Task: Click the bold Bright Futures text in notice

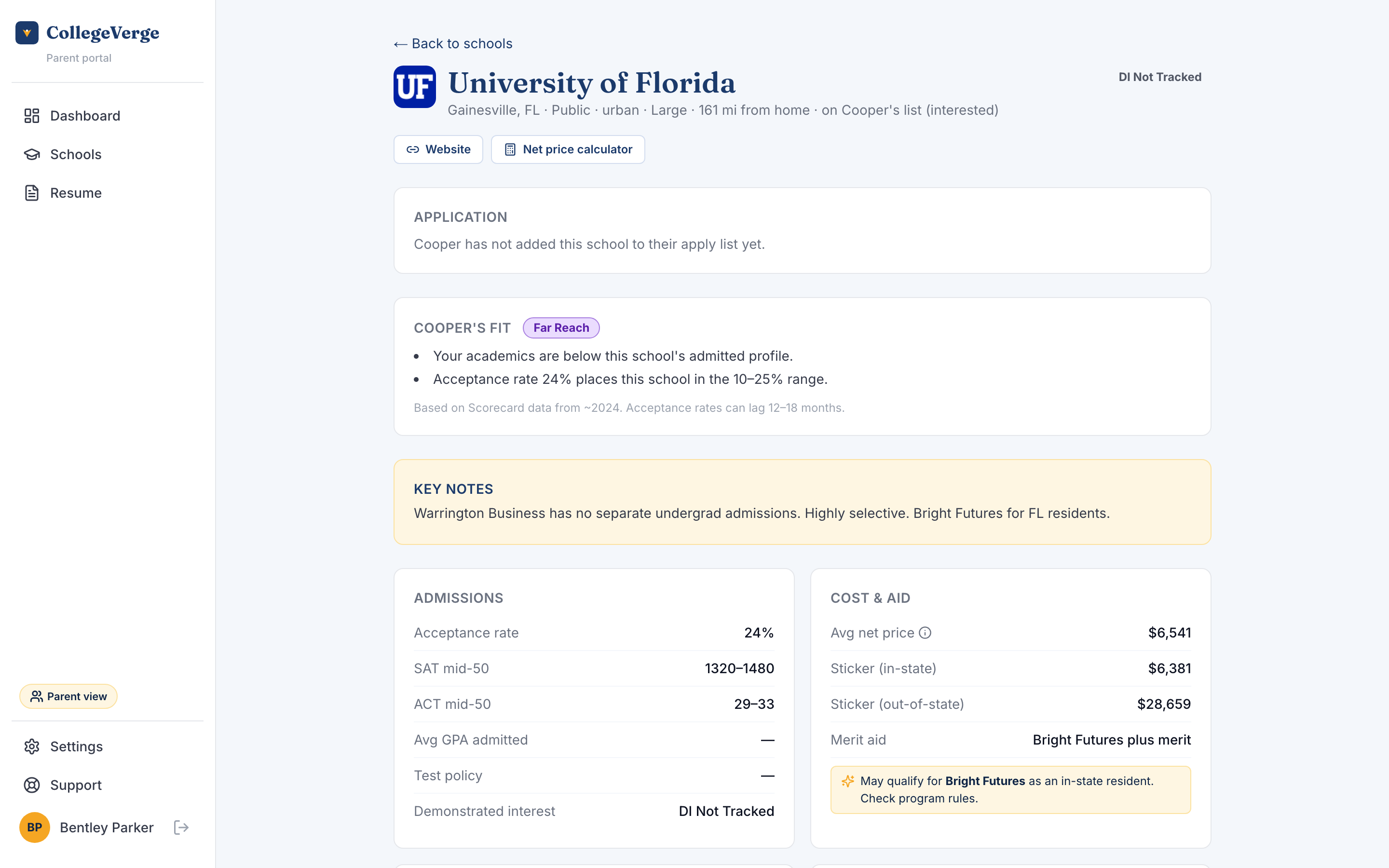Action: click(985, 781)
